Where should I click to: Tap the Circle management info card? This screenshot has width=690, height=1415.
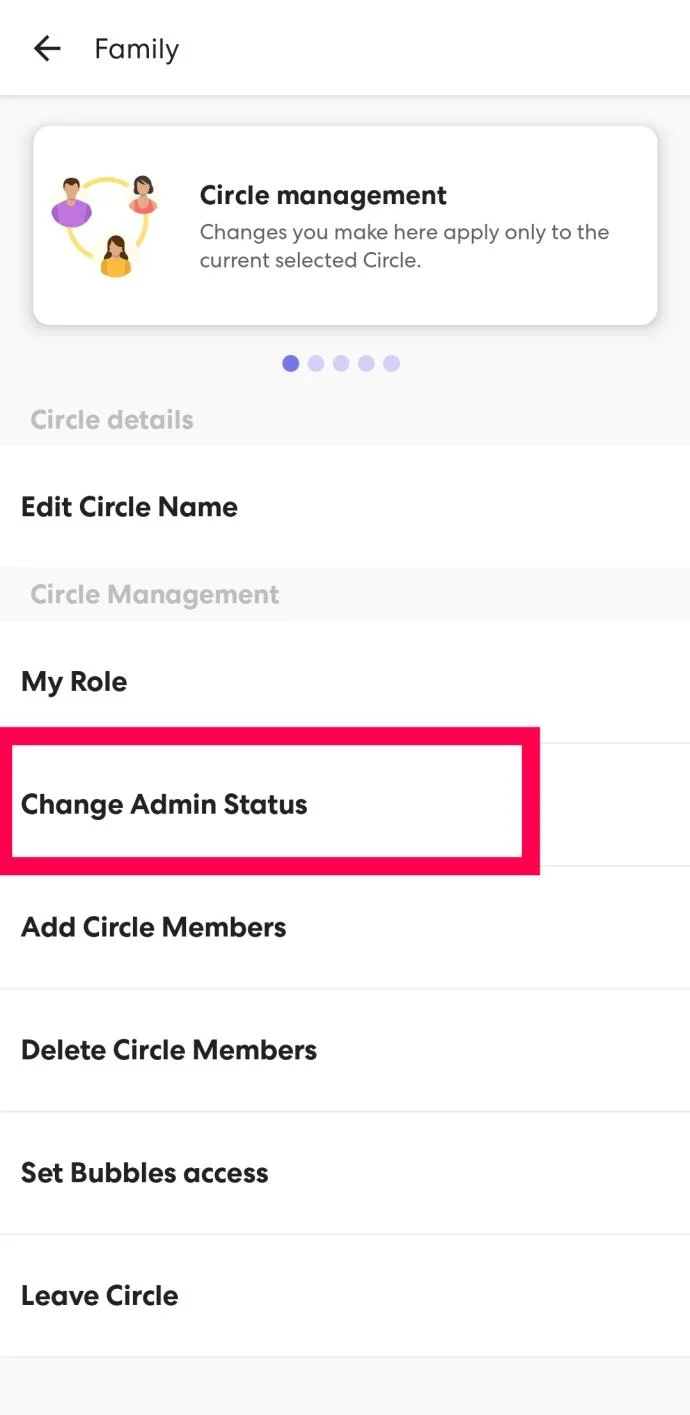pyautogui.click(x=345, y=224)
